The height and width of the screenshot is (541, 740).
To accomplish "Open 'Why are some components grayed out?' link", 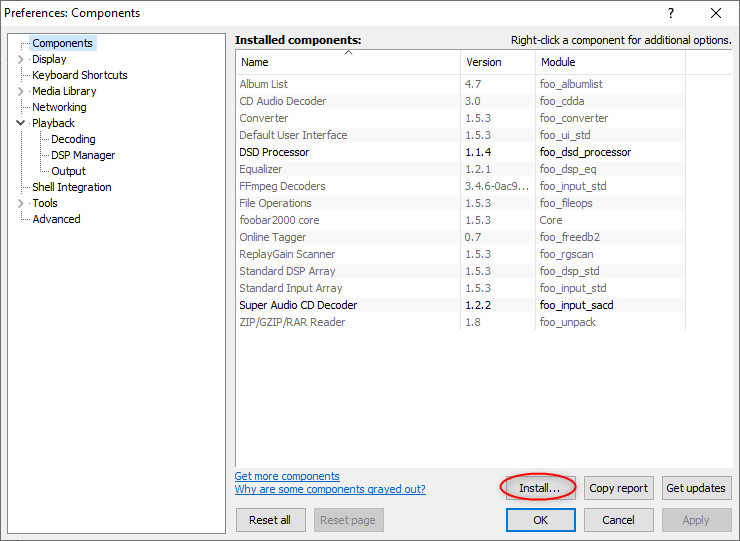I will (330, 489).
